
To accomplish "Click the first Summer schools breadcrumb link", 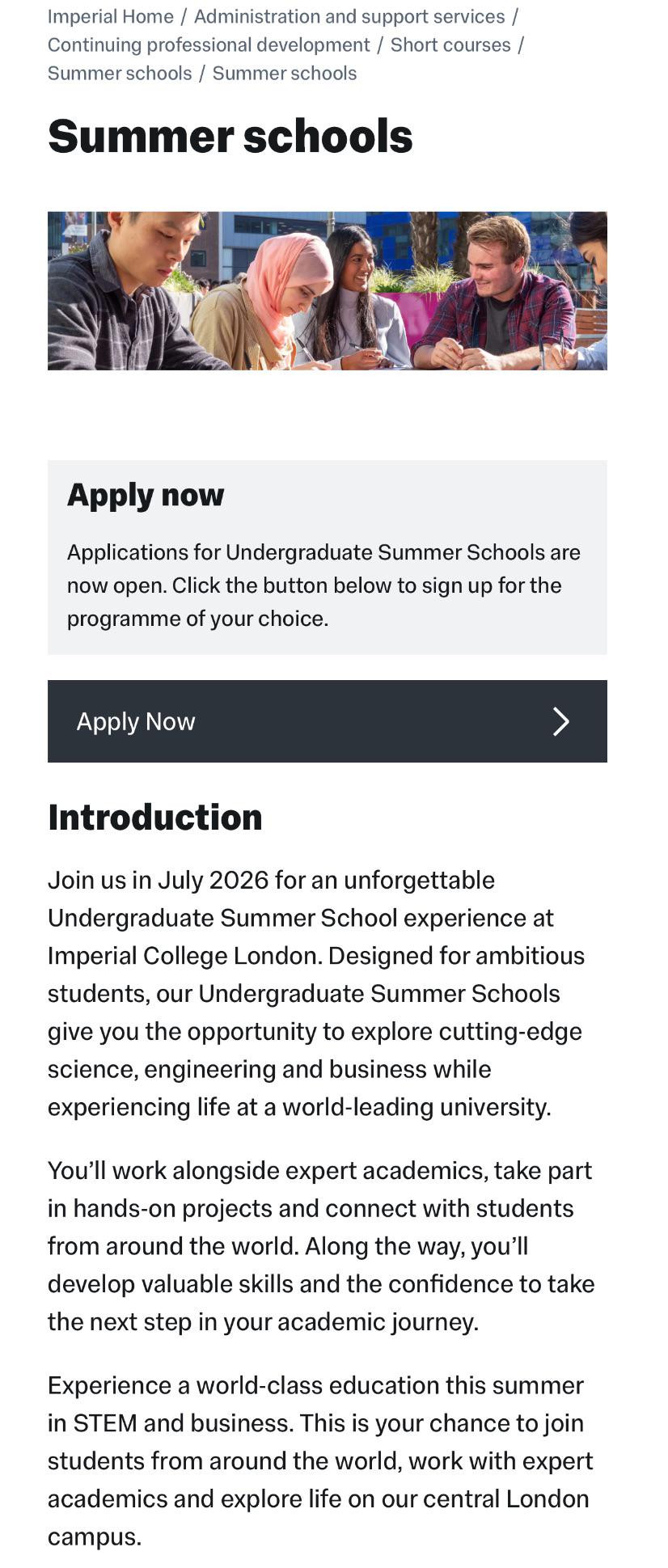I will point(120,73).
